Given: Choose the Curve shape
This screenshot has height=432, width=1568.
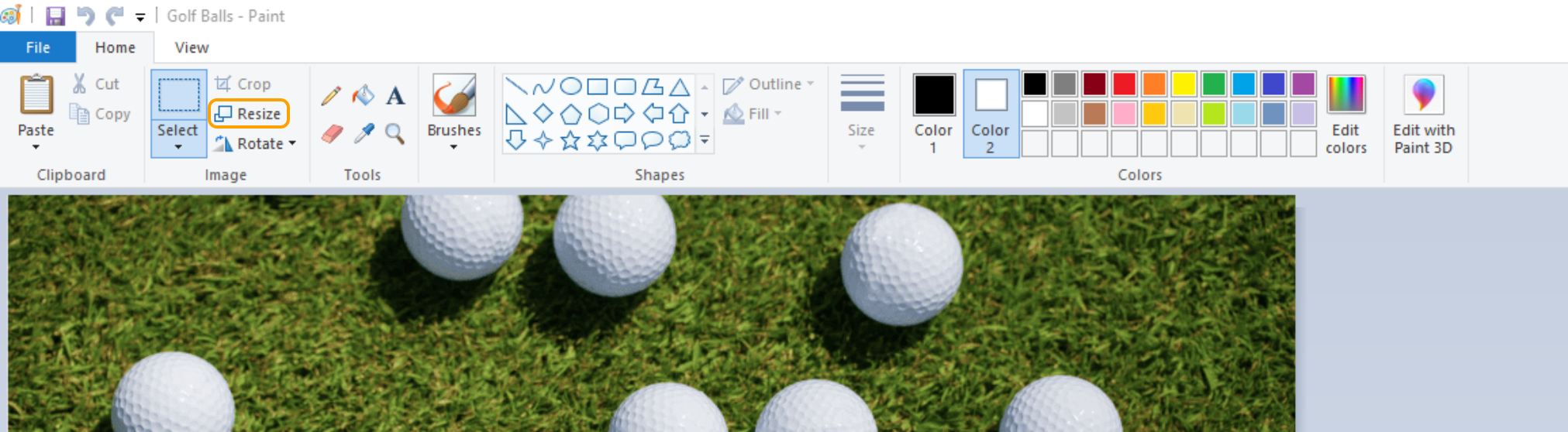Looking at the screenshot, I should [543, 86].
